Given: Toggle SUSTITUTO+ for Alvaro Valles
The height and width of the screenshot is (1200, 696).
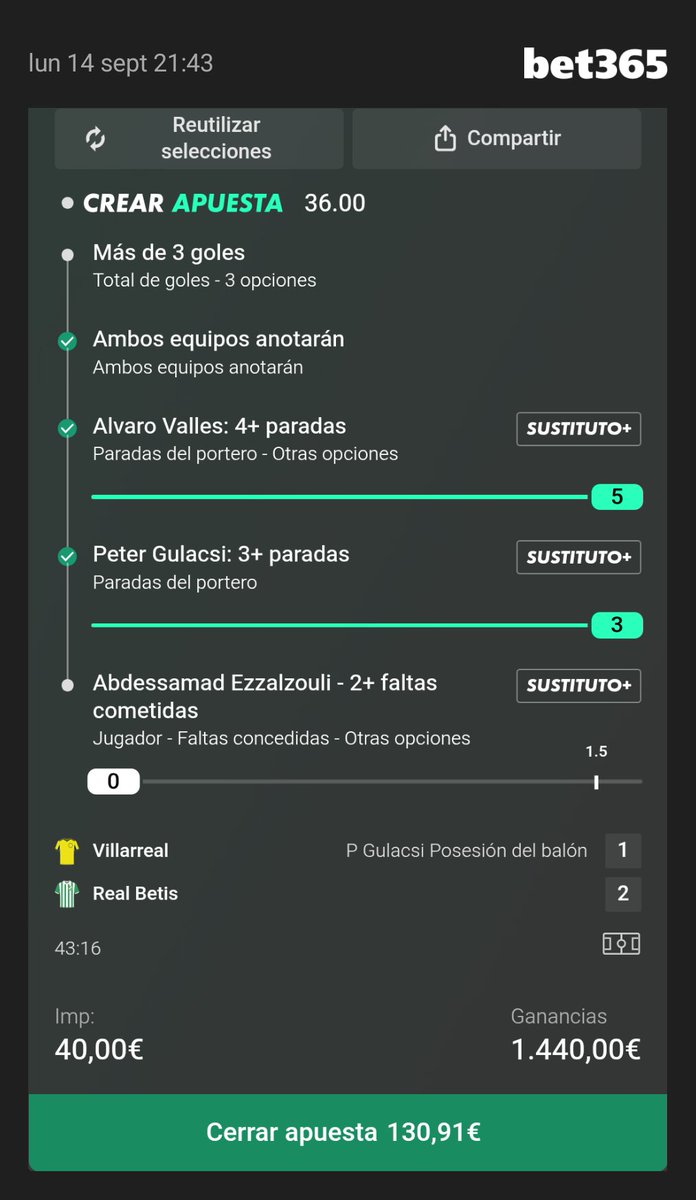Looking at the screenshot, I should click(579, 428).
